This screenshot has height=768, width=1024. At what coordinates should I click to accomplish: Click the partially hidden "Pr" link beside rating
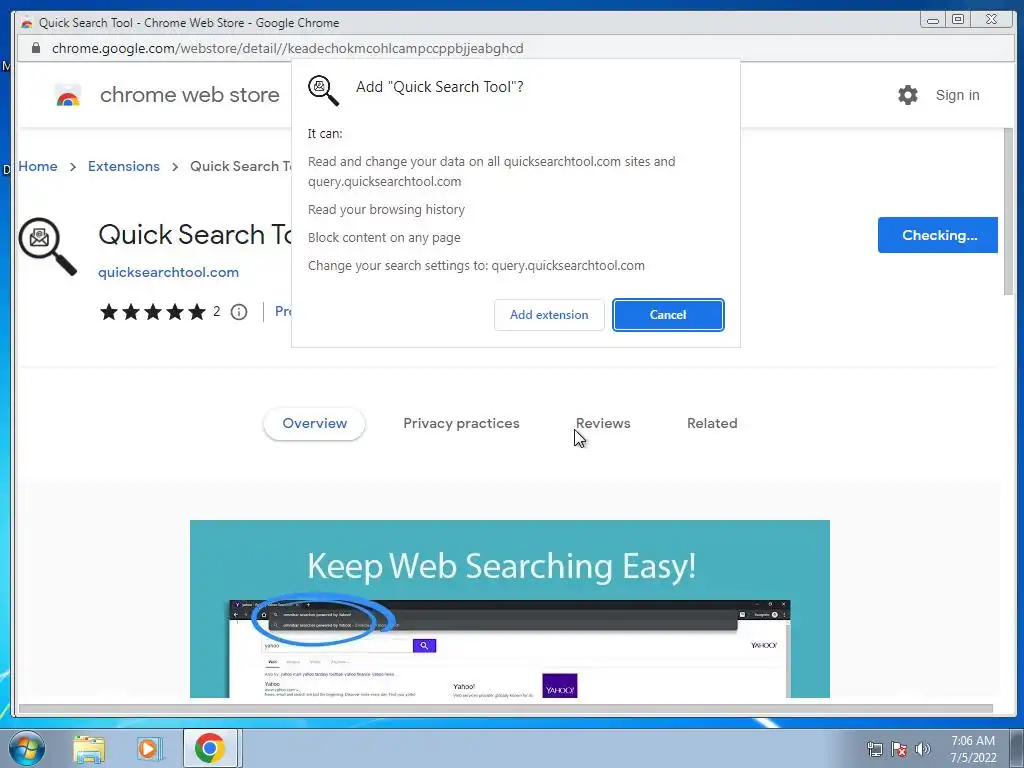click(x=283, y=312)
